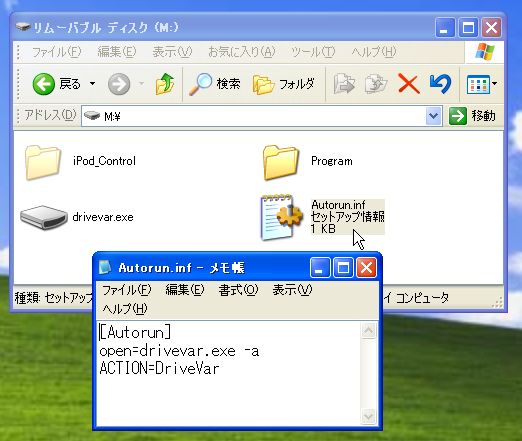Click the Up folder icon
This screenshot has width=522, height=441.
(x=165, y=84)
